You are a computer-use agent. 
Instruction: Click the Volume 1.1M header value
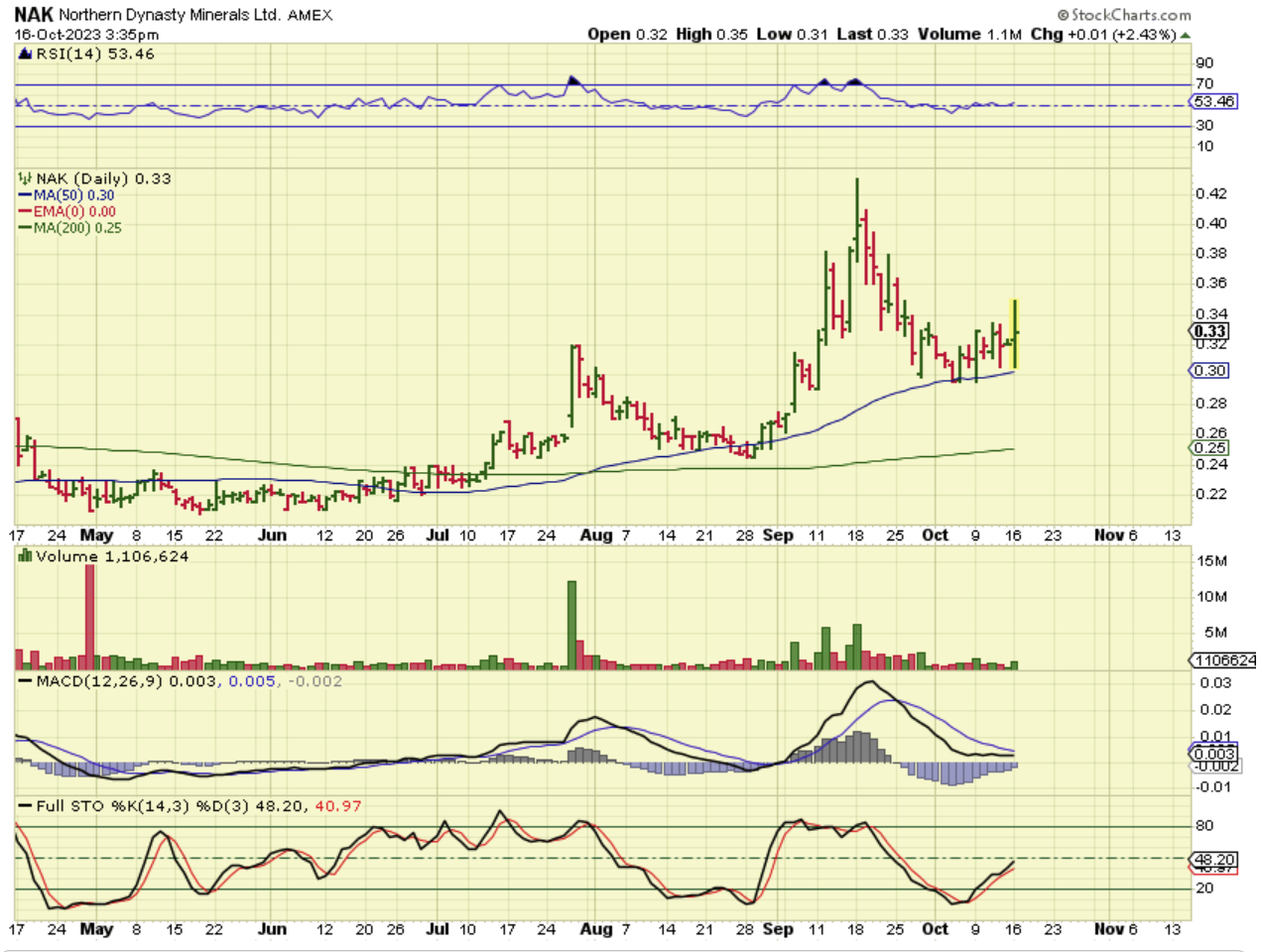[x=969, y=34]
